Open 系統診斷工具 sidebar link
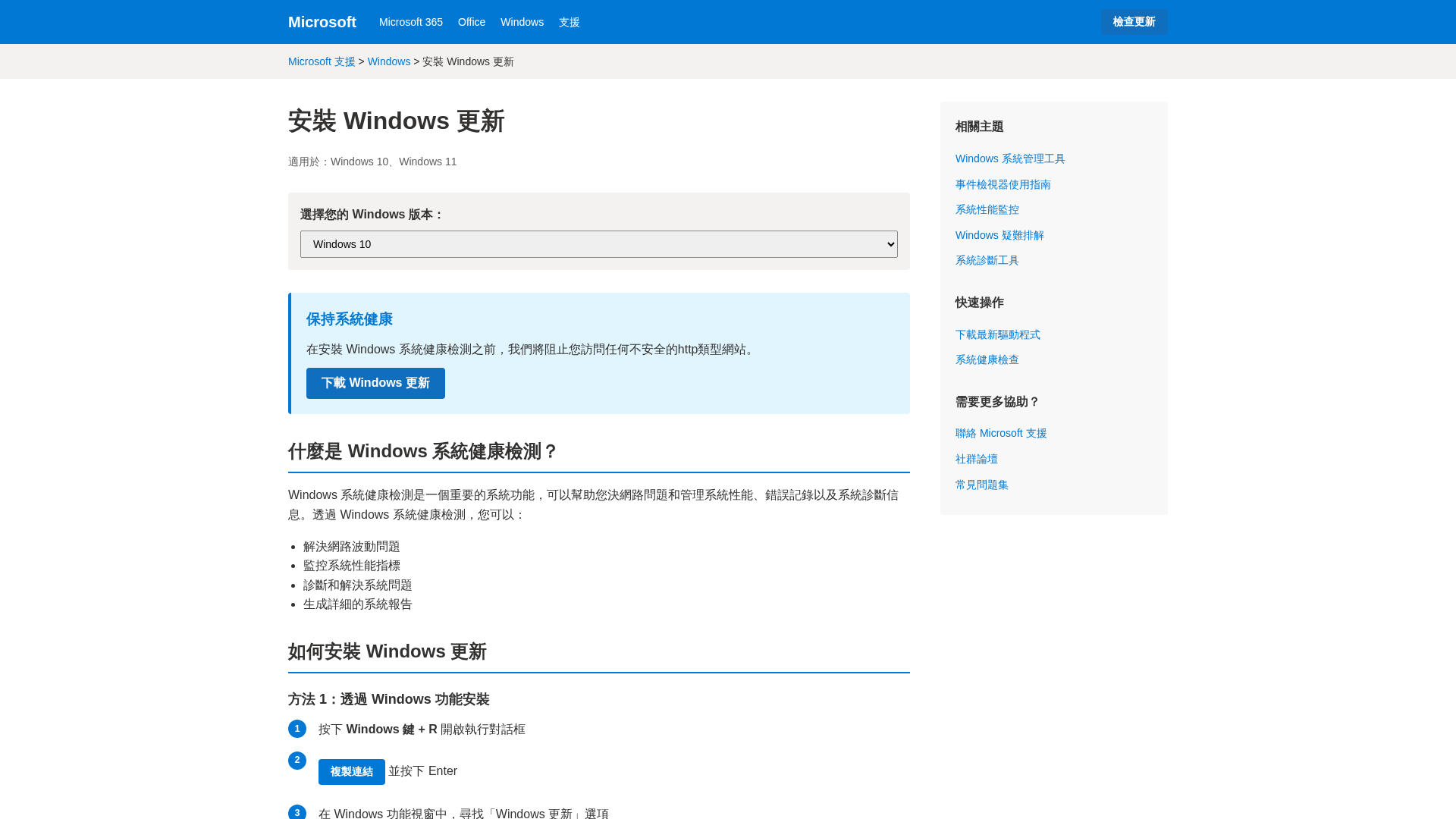The width and height of the screenshot is (1456, 819). (987, 260)
